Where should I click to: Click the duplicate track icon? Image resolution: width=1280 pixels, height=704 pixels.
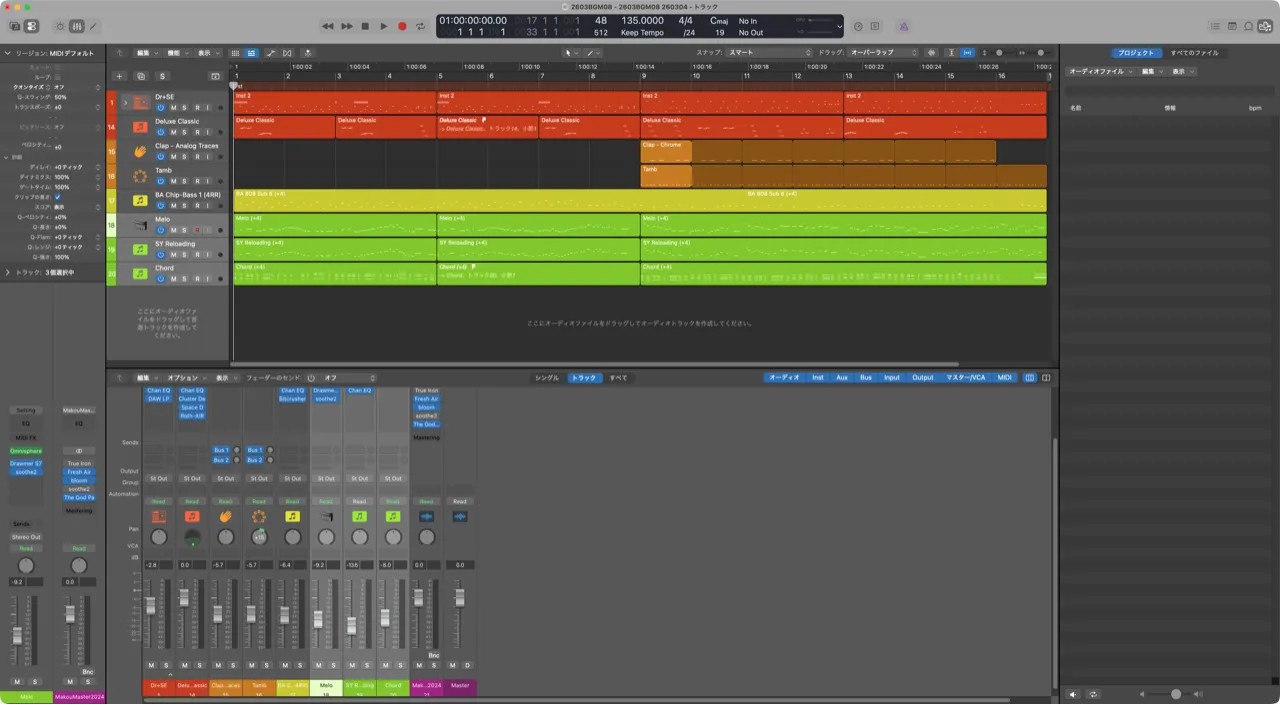141,76
